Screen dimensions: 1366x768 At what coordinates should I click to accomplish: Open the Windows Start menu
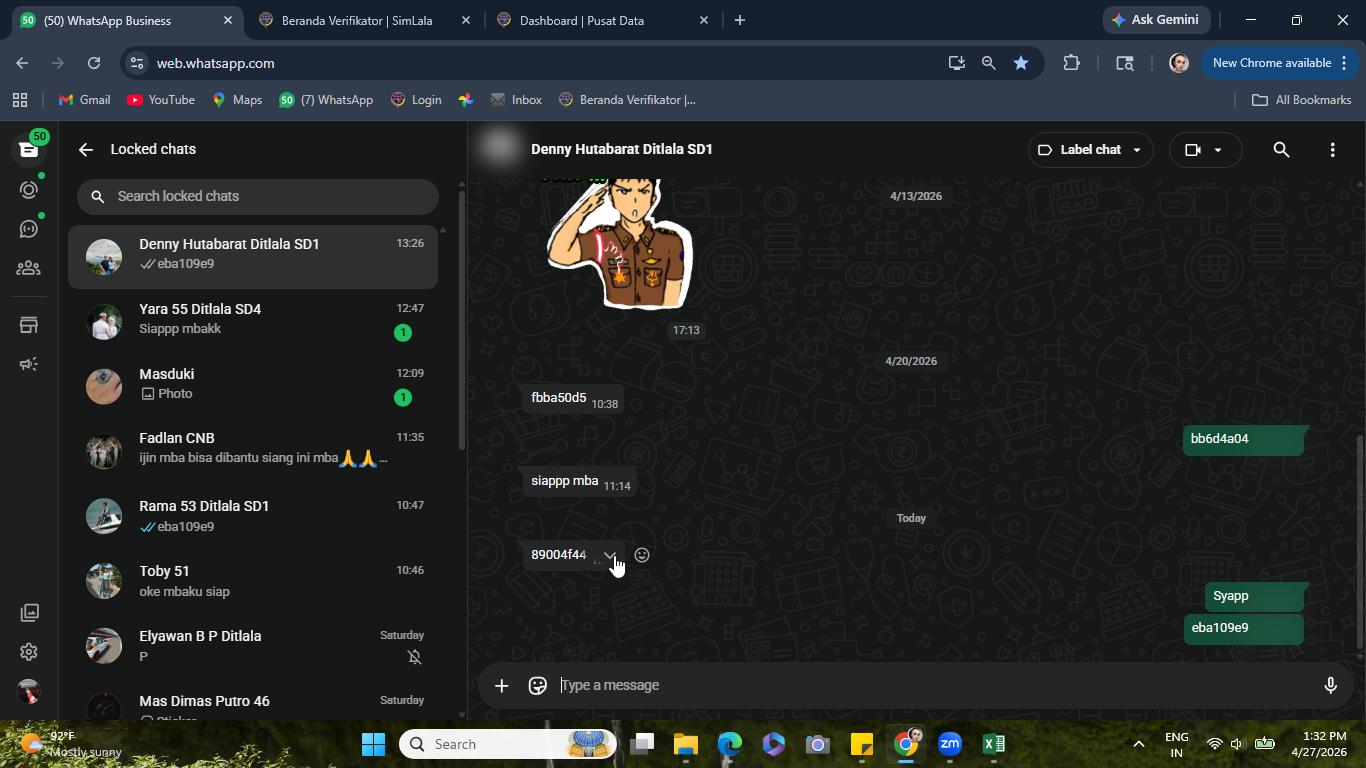point(374,744)
